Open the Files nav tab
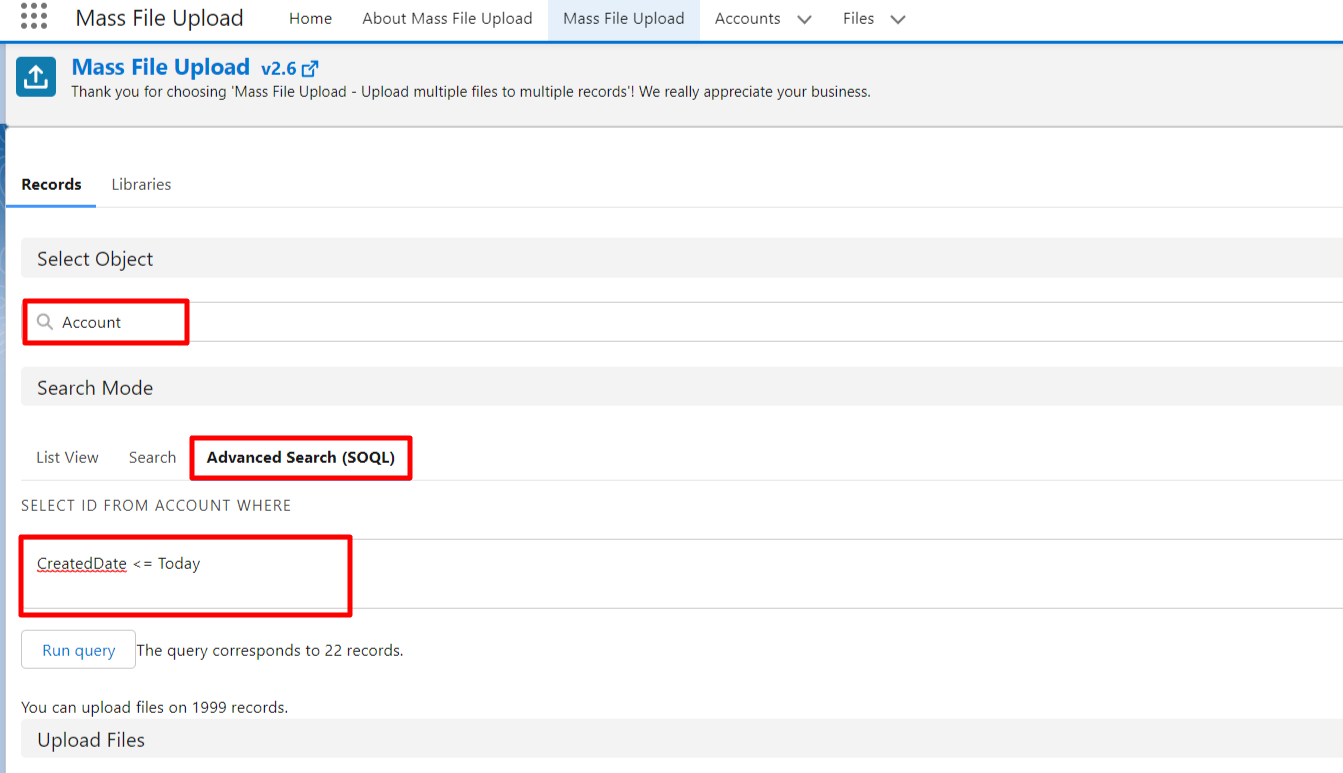1343x773 pixels. [x=858, y=19]
